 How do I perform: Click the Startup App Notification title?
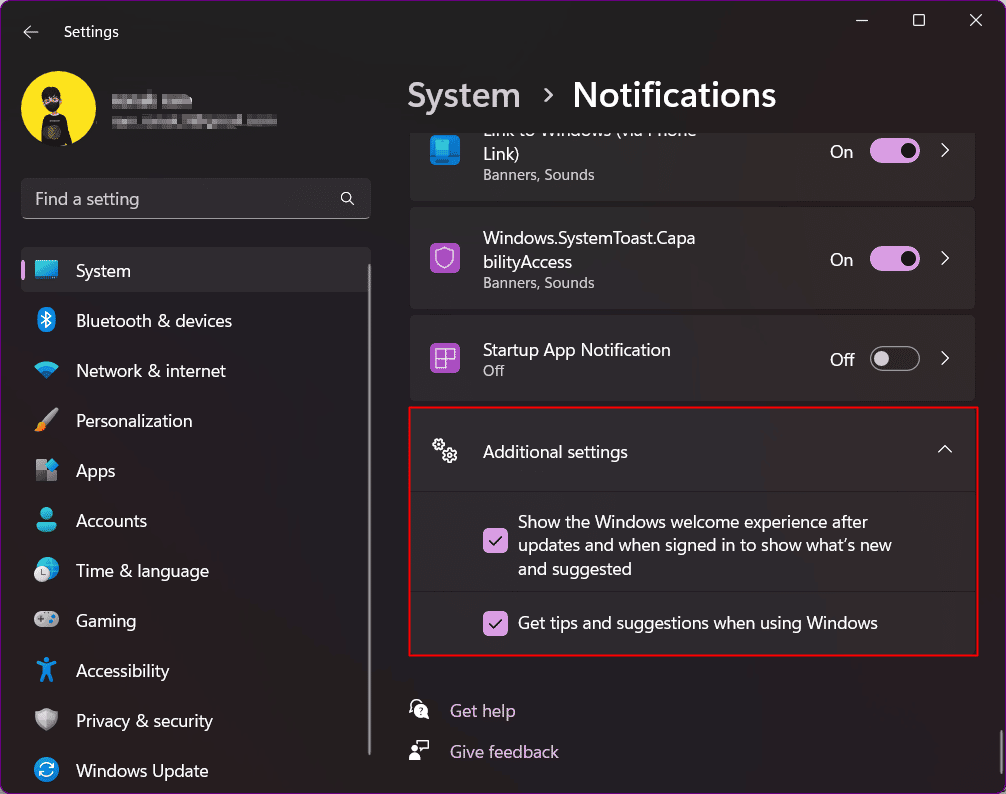pos(576,350)
